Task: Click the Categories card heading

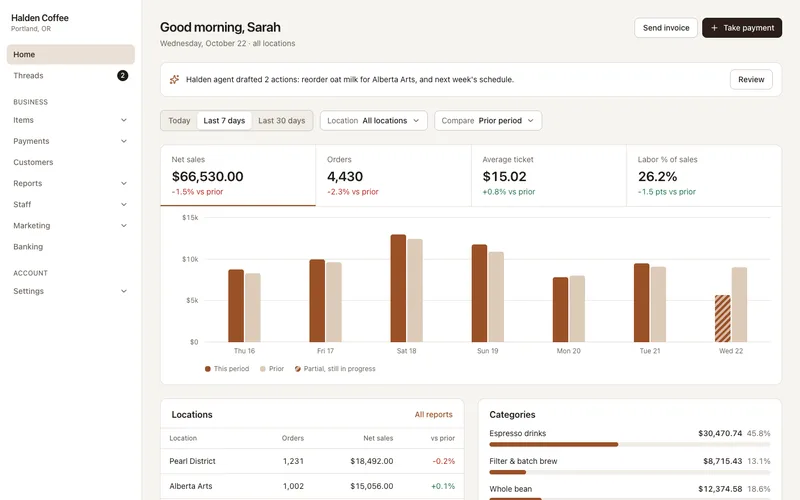Action: pyautogui.click(x=512, y=415)
